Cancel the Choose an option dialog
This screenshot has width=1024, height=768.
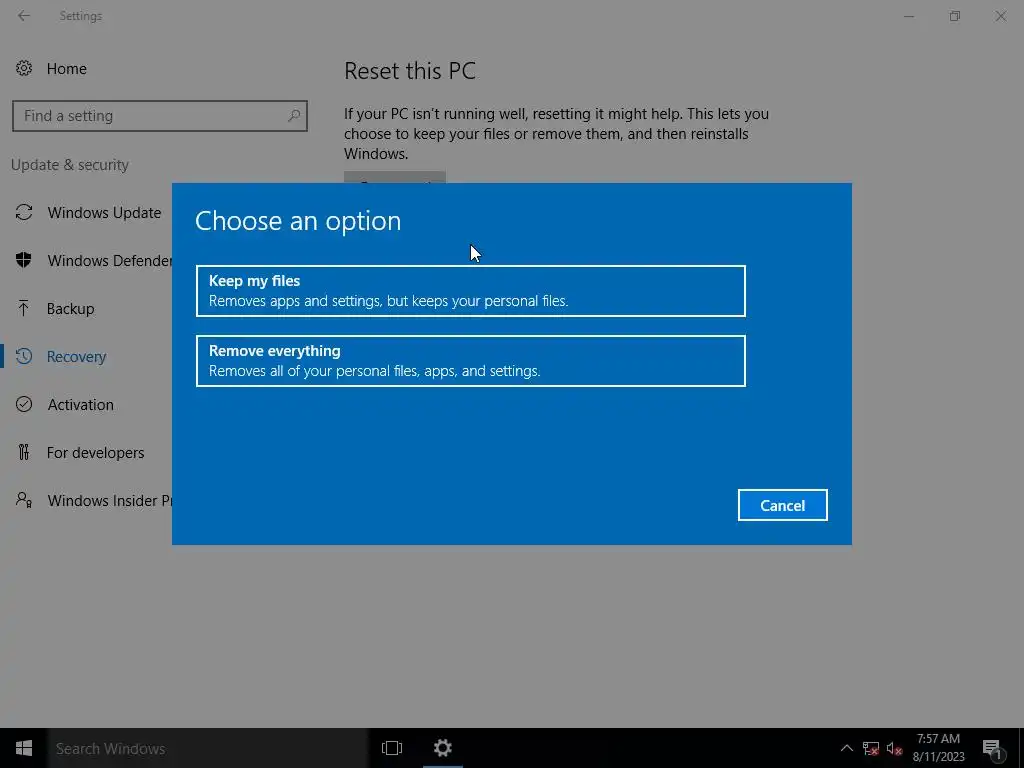coord(782,505)
